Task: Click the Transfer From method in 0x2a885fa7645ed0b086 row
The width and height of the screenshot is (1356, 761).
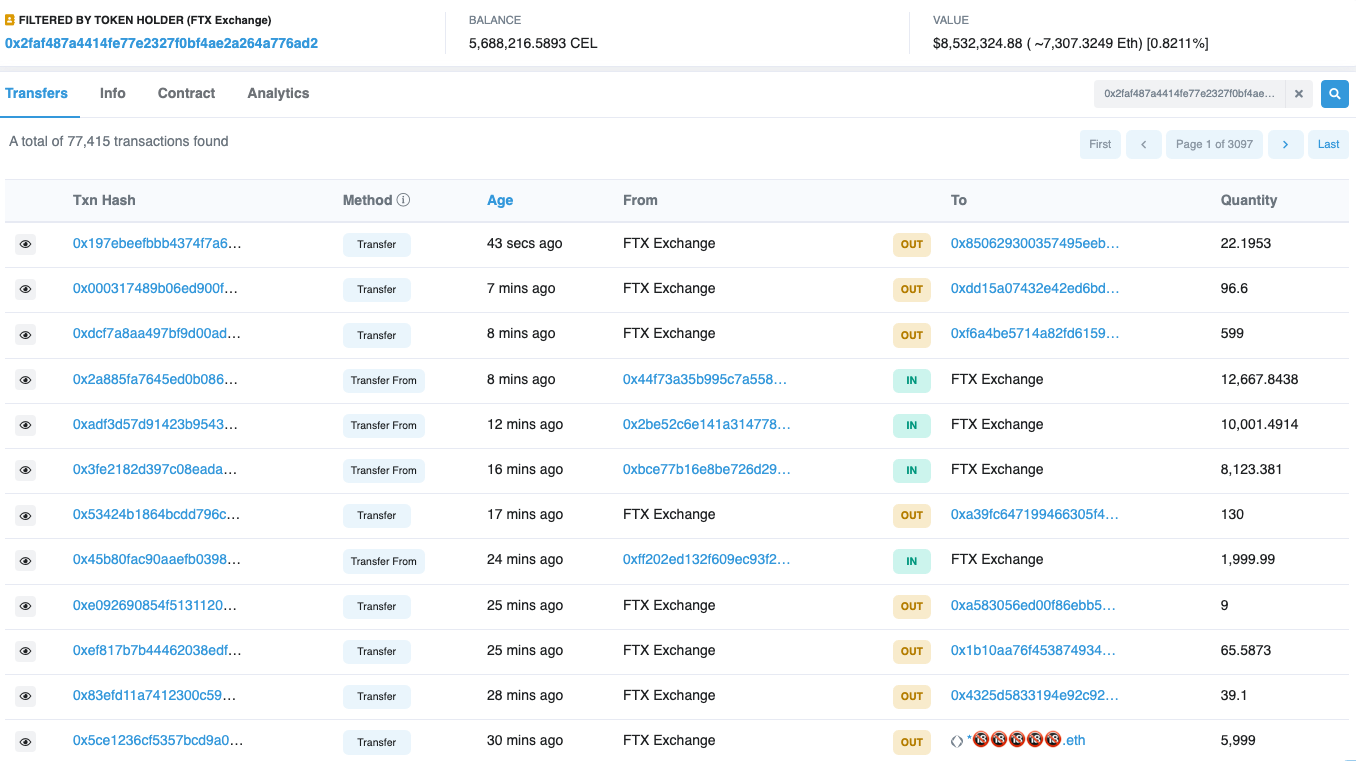Action: coord(384,380)
